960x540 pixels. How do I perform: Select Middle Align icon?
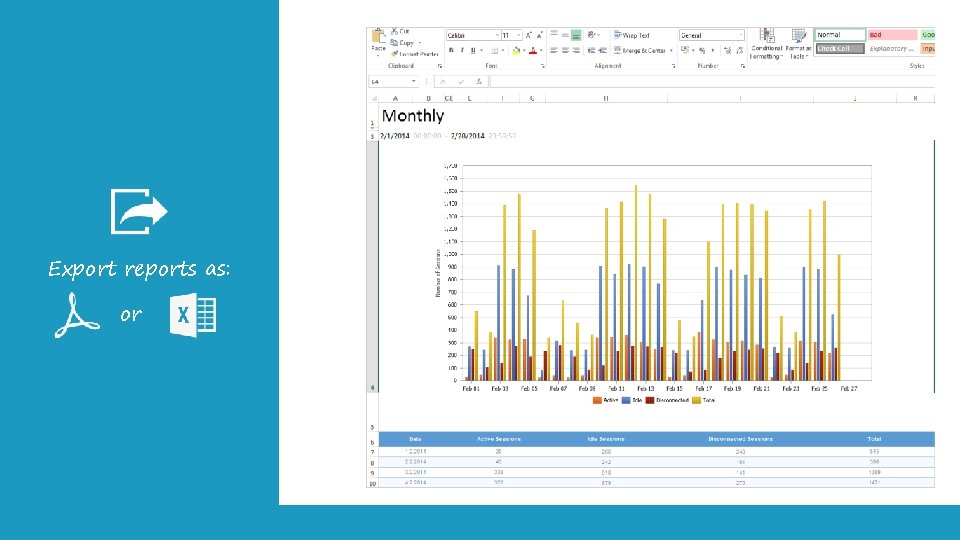click(x=565, y=35)
